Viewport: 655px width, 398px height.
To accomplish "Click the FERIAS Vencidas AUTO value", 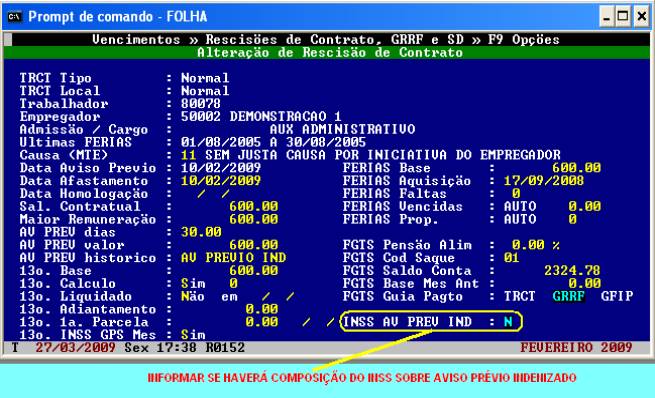I will click(520, 206).
